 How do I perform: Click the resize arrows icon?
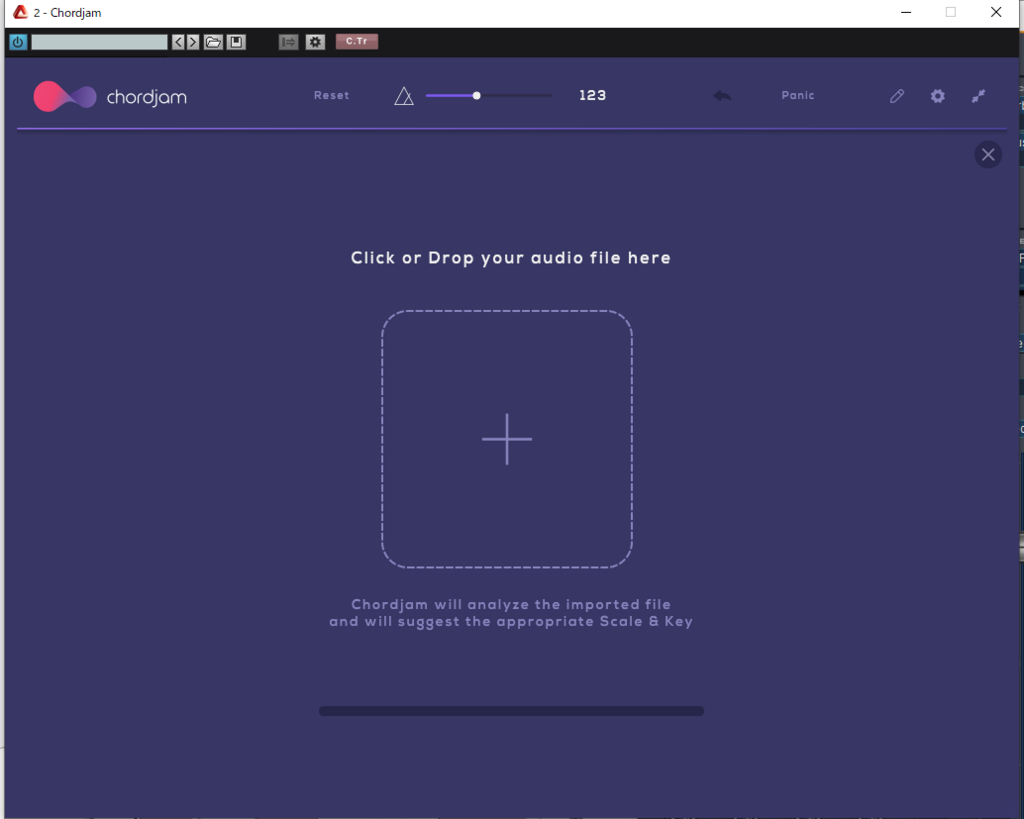(978, 97)
